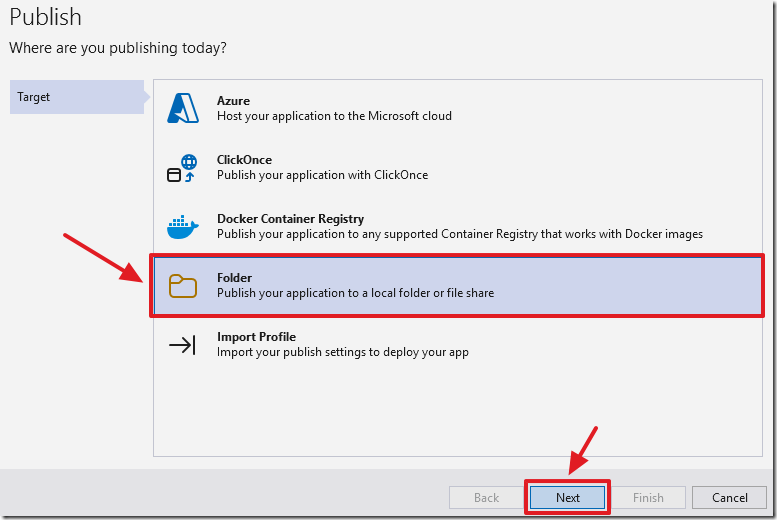The height and width of the screenshot is (520, 777).
Task: Click 'Import your publish settings' description
Action: click(342, 352)
